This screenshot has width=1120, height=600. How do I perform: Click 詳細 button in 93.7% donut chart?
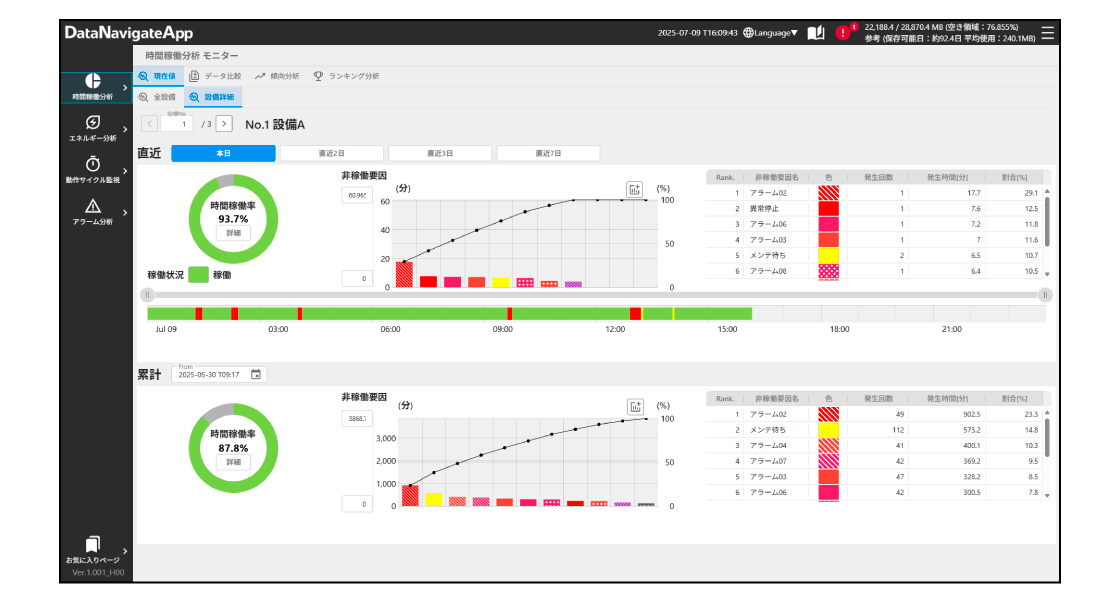233,232
